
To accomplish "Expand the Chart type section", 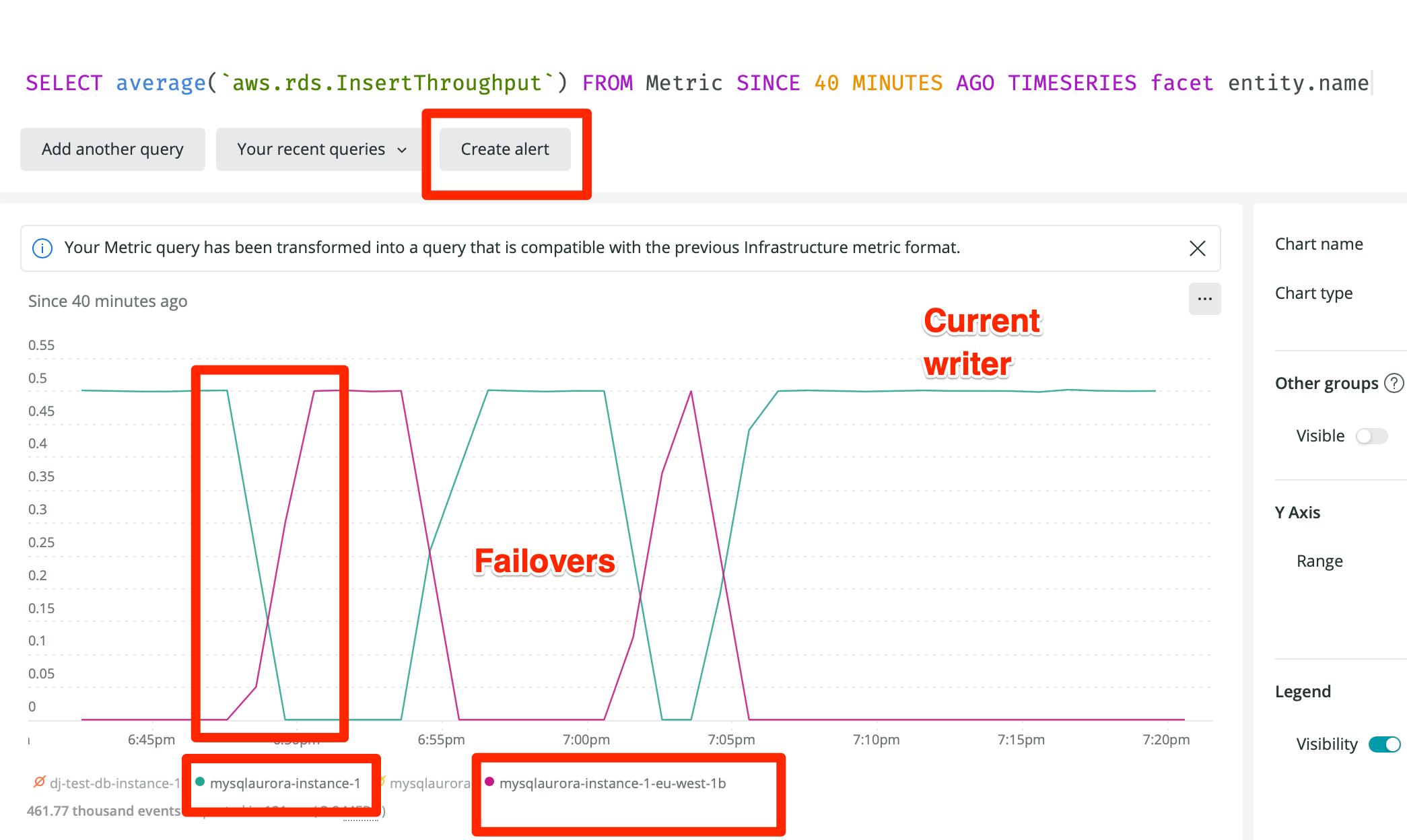I will (1313, 293).
